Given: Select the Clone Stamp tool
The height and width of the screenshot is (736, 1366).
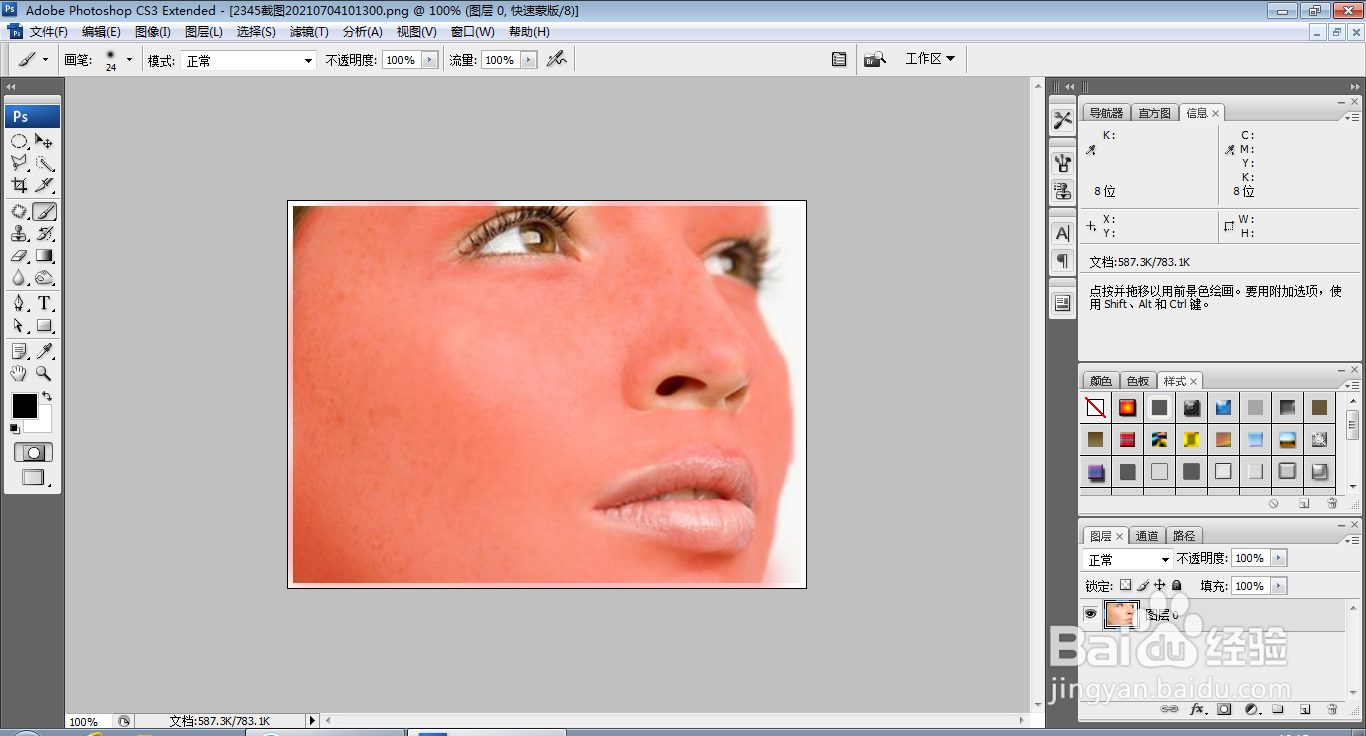Looking at the screenshot, I should [x=19, y=233].
